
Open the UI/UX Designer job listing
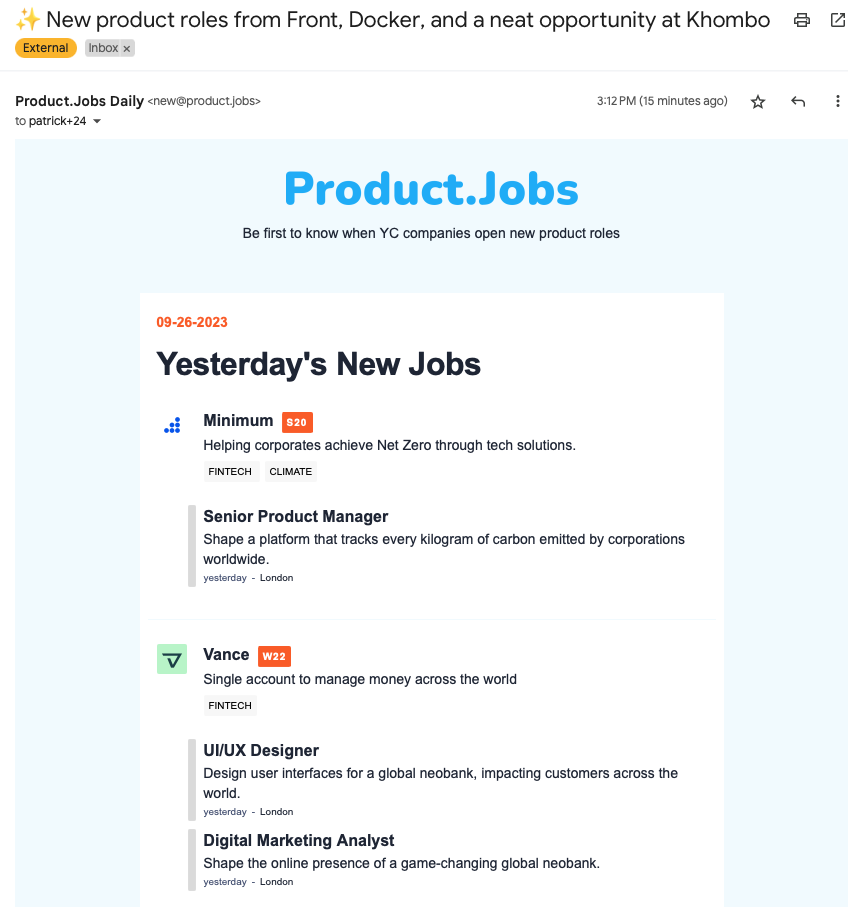pos(260,750)
